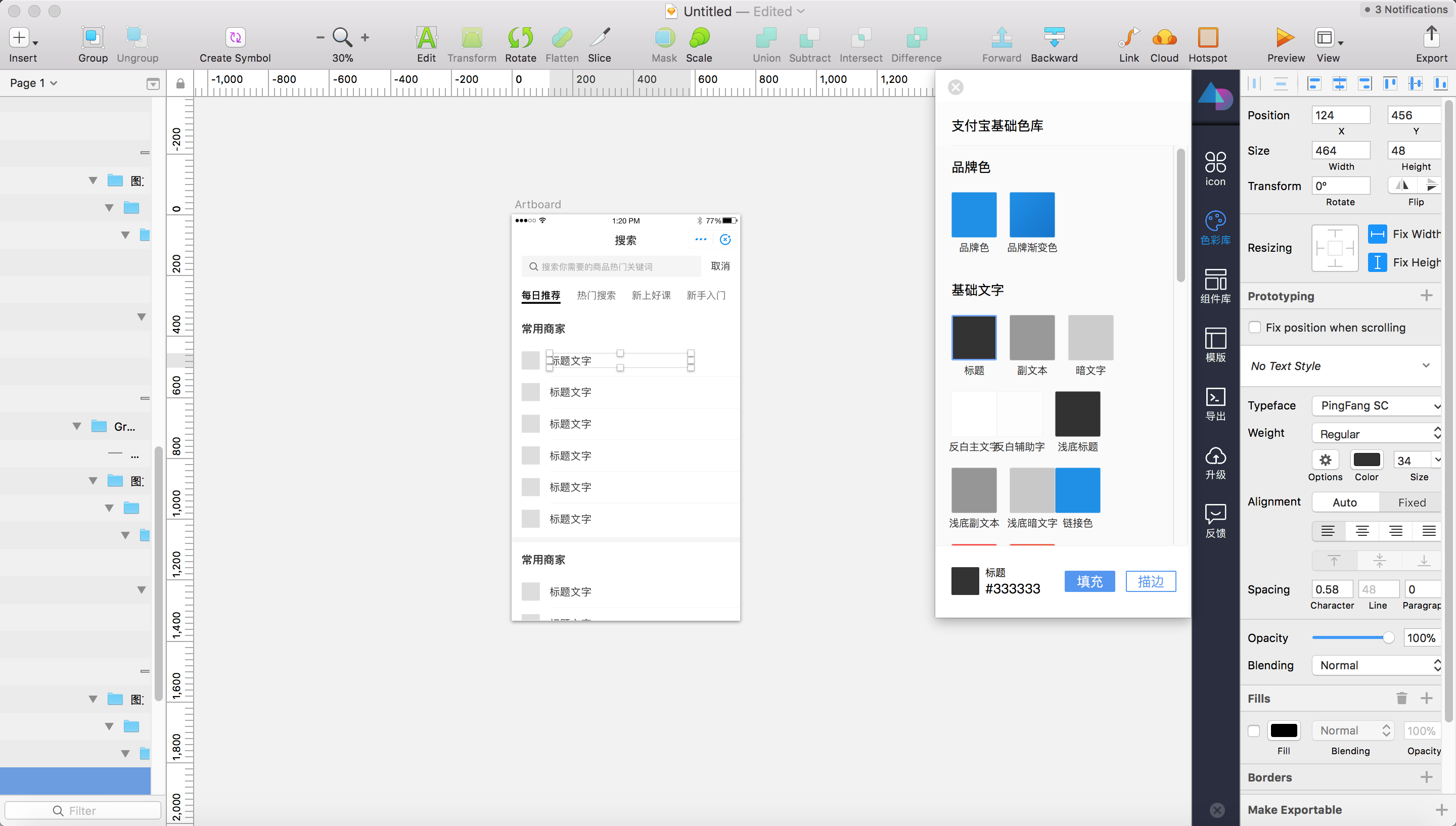Select the 热门搜索 tab in artboard
1456x826 pixels.
596,296
